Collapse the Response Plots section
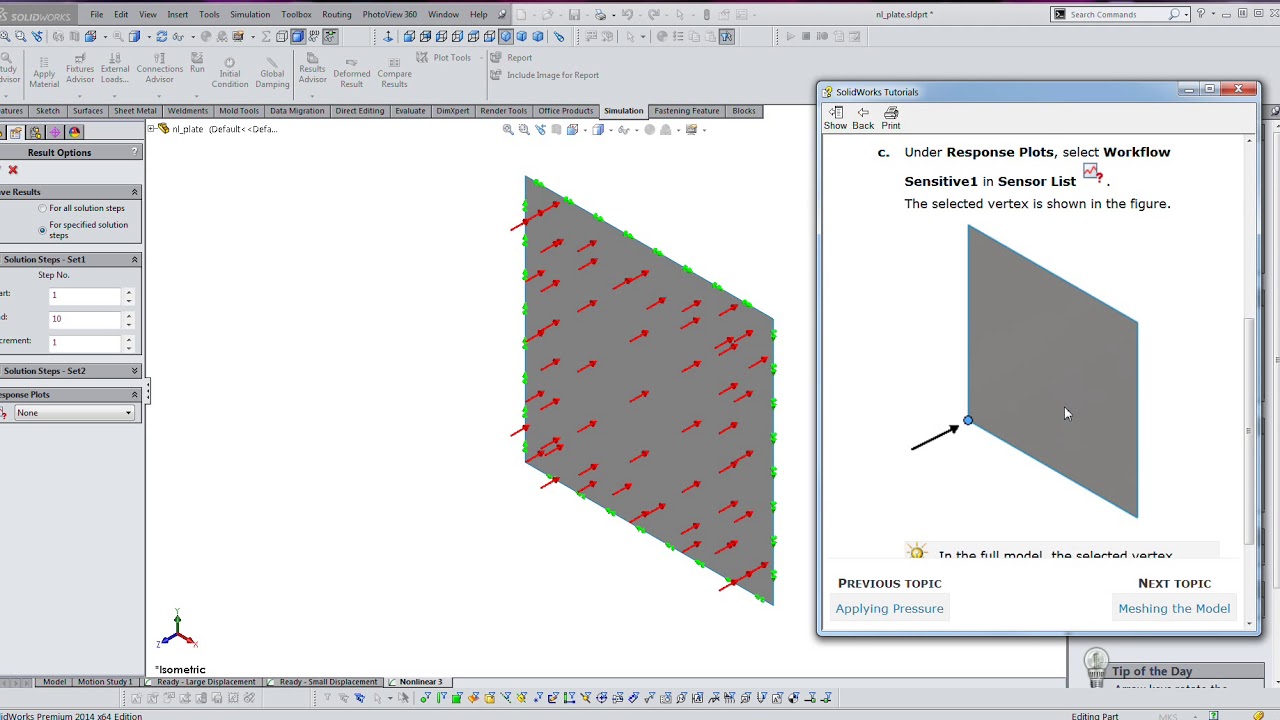Screen dimensions: 1280x720 134,395
